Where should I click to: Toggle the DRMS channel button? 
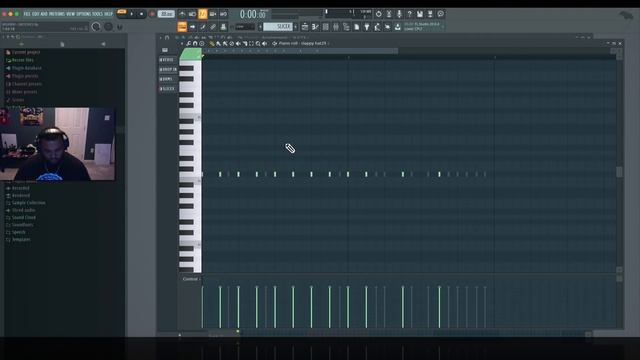(167, 79)
